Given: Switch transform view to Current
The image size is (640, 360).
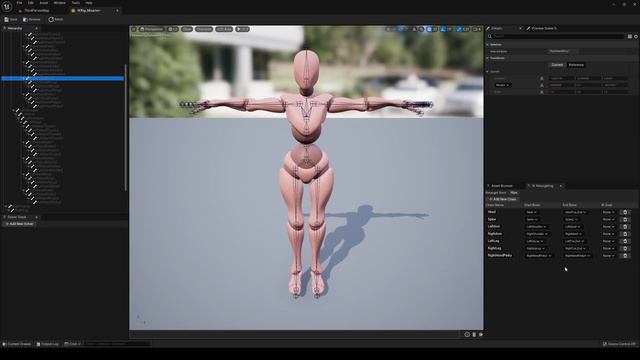Looking at the screenshot, I should 557,65.
